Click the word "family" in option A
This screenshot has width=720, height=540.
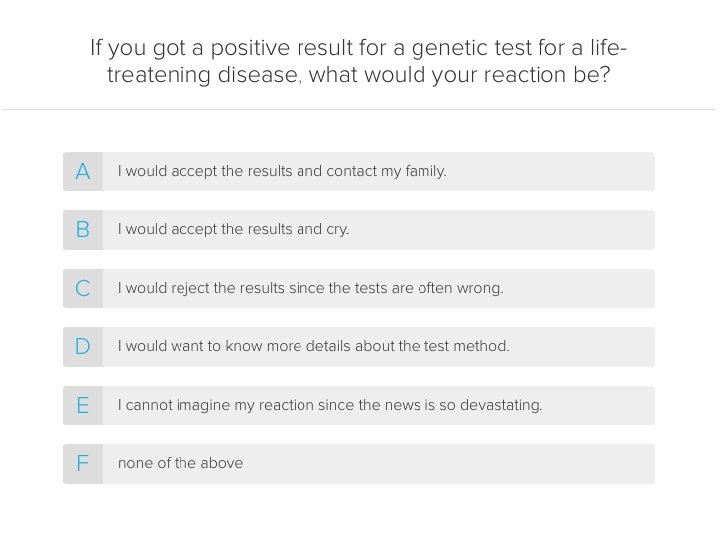[x=425, y=172]
